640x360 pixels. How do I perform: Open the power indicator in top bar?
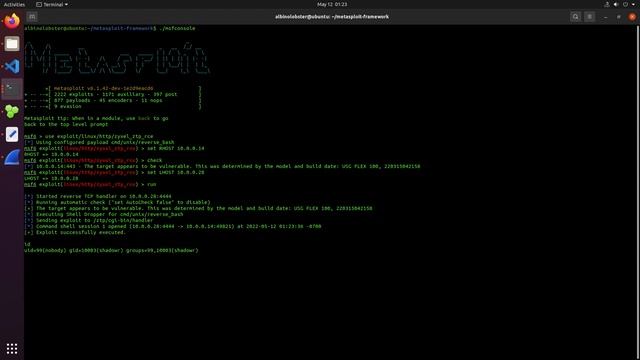625,4
